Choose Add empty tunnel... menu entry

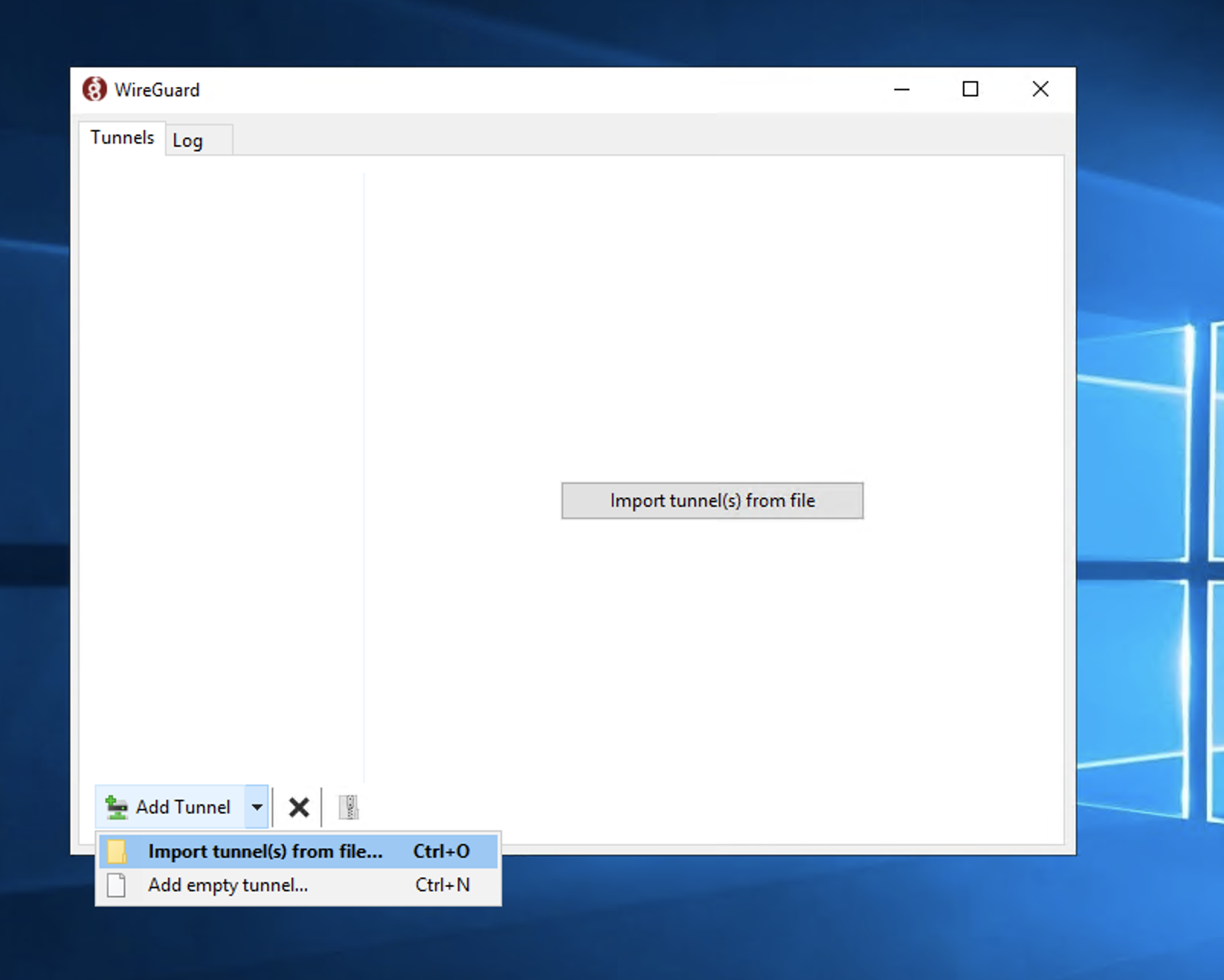[x=298, y=885]
